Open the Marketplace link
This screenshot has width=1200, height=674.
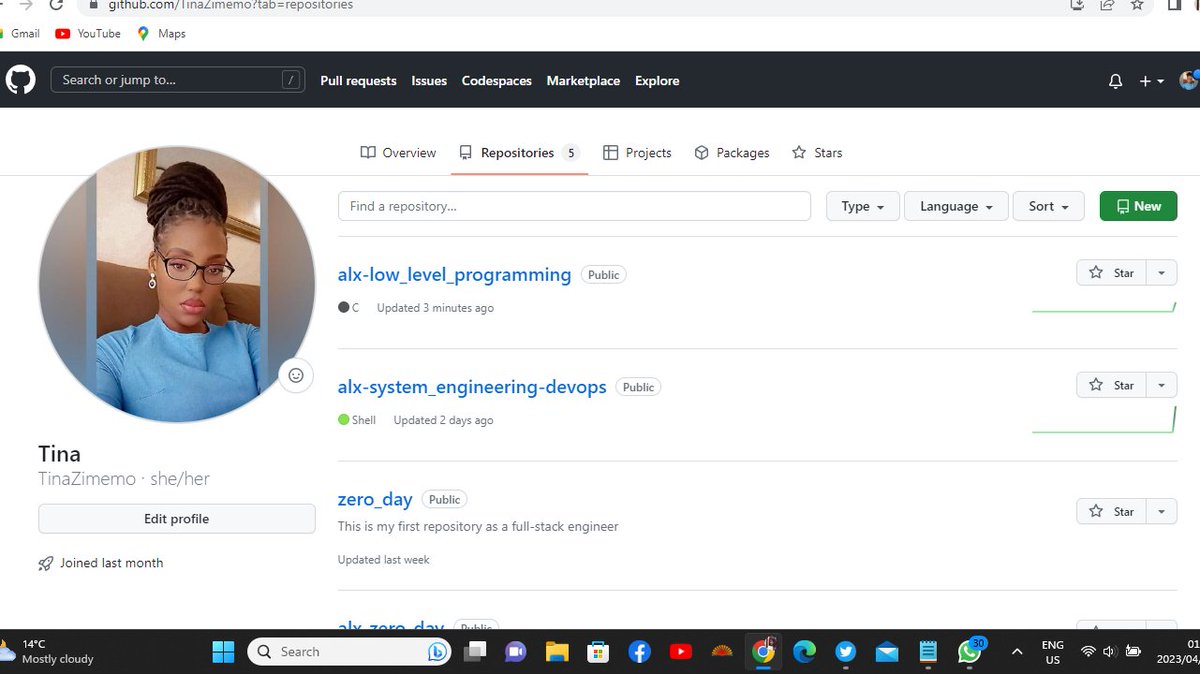pyautogui.click(x=583, y=81)
